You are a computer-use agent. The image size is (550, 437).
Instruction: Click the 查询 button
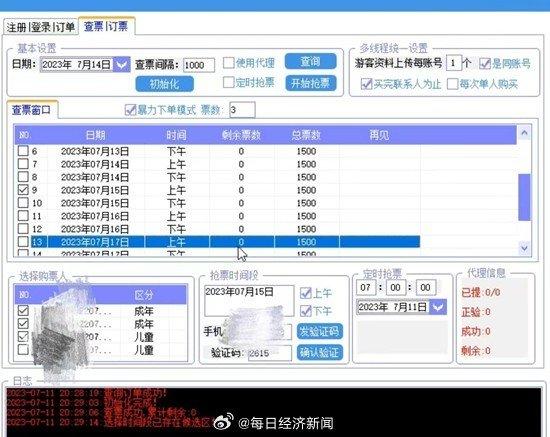point(310,61)
